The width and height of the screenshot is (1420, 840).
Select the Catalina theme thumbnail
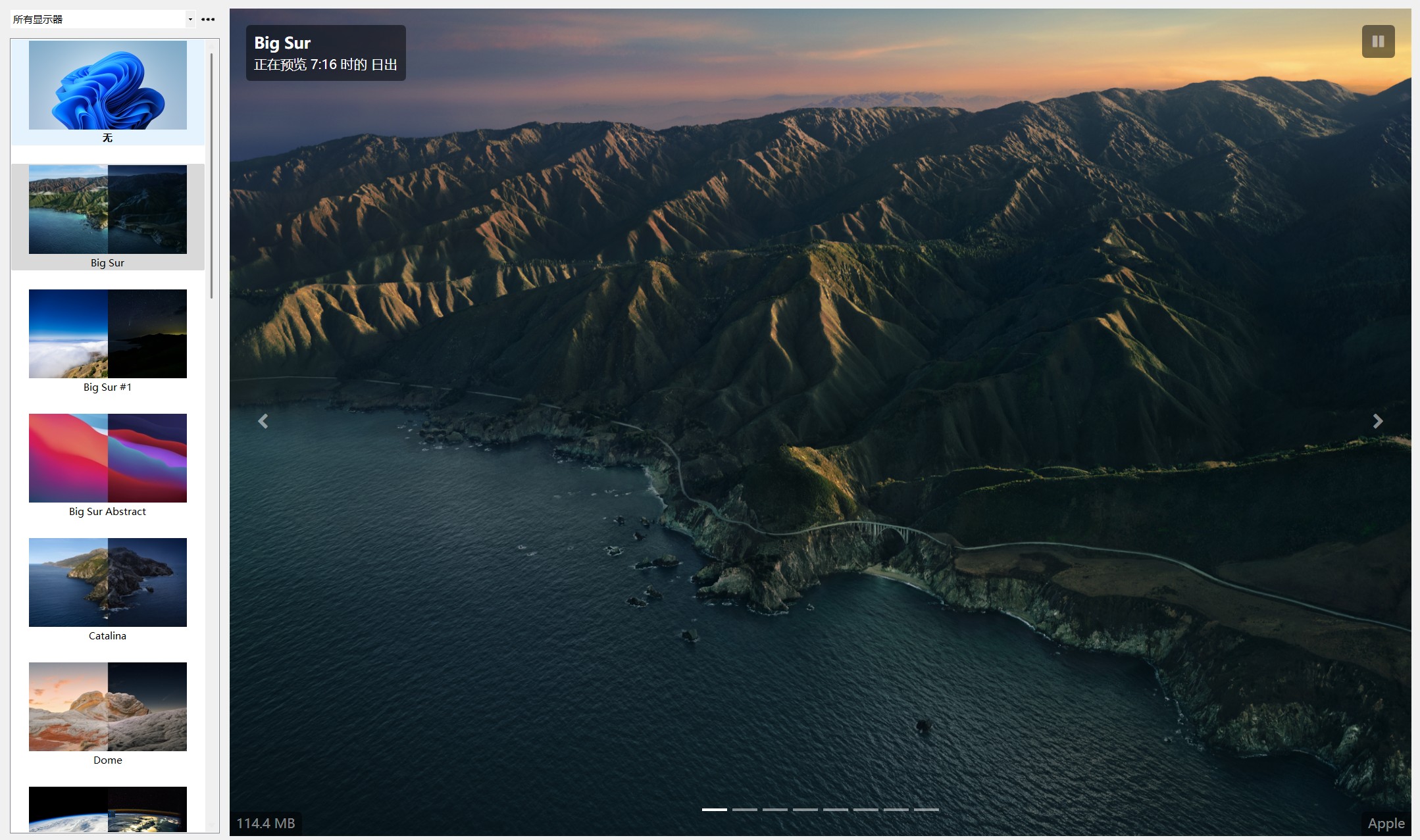(107, 582)
